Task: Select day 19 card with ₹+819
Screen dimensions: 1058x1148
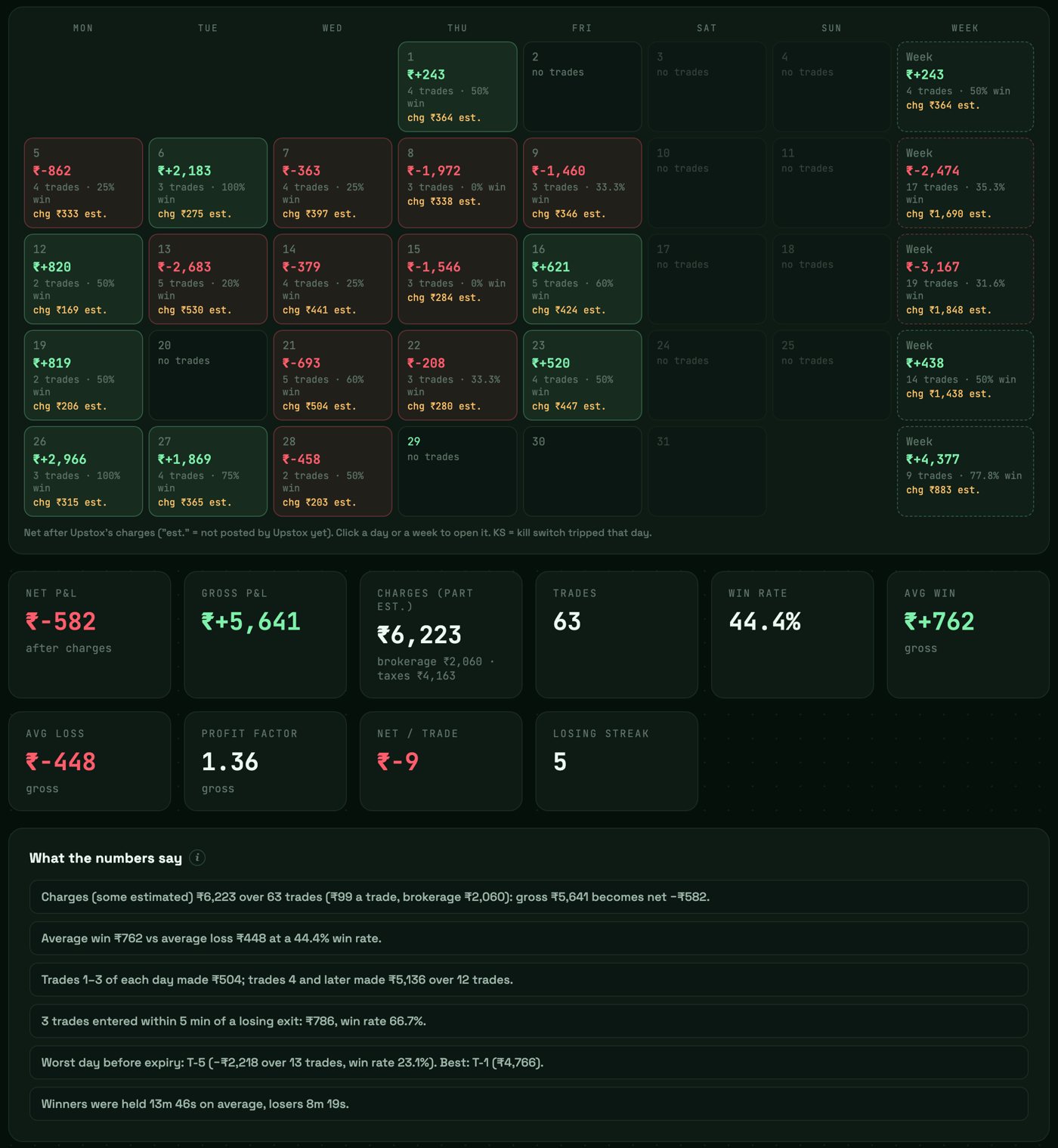Action: tap(83, 375)
